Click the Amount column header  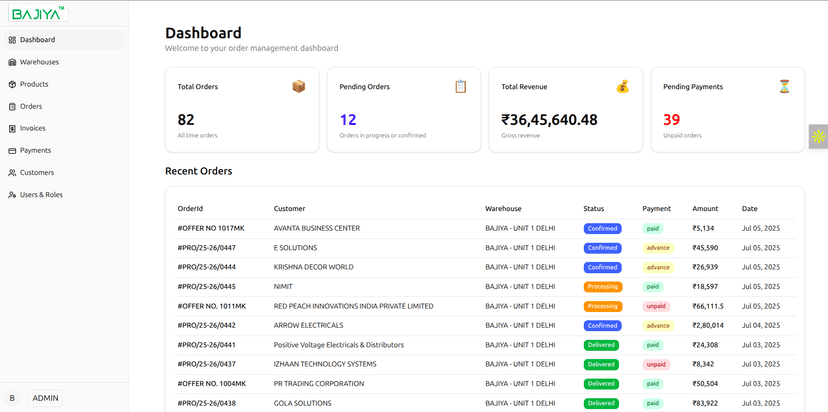[705, 209]
